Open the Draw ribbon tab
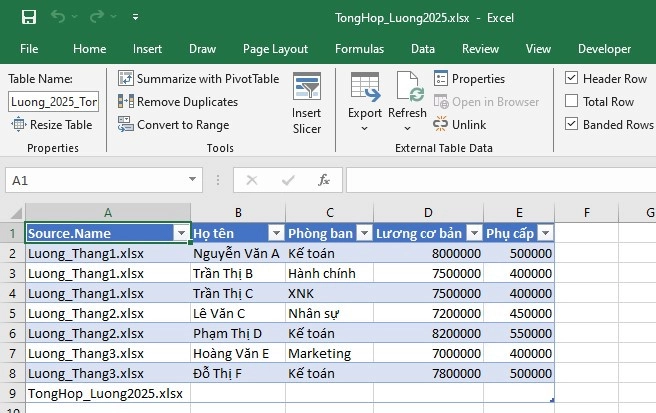 tap(202, 49)
